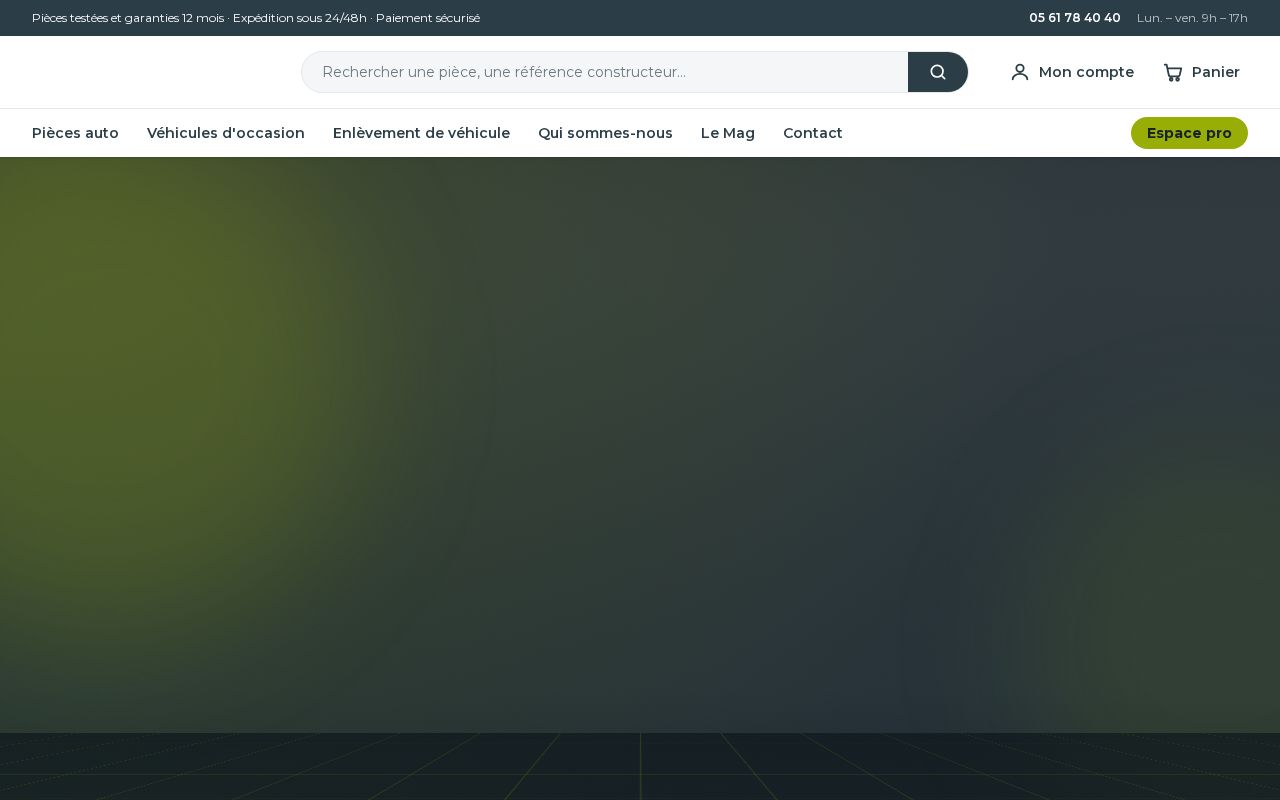Open the Contact page

pyautogui.click(x=813, y=133)
